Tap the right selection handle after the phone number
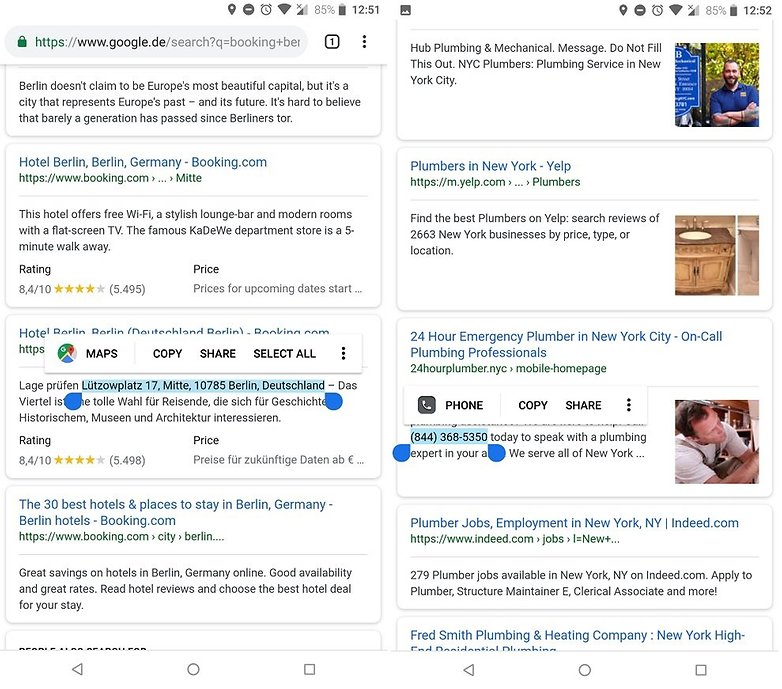 [497, 453]
